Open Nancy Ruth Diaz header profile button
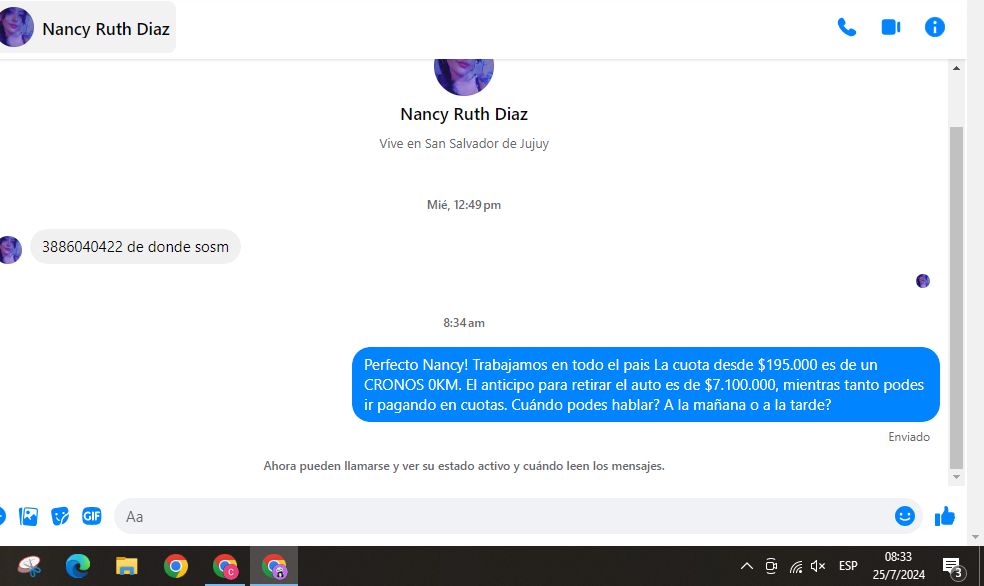The width and height of the screenshot is (984, 586). (x=88, y=29)
